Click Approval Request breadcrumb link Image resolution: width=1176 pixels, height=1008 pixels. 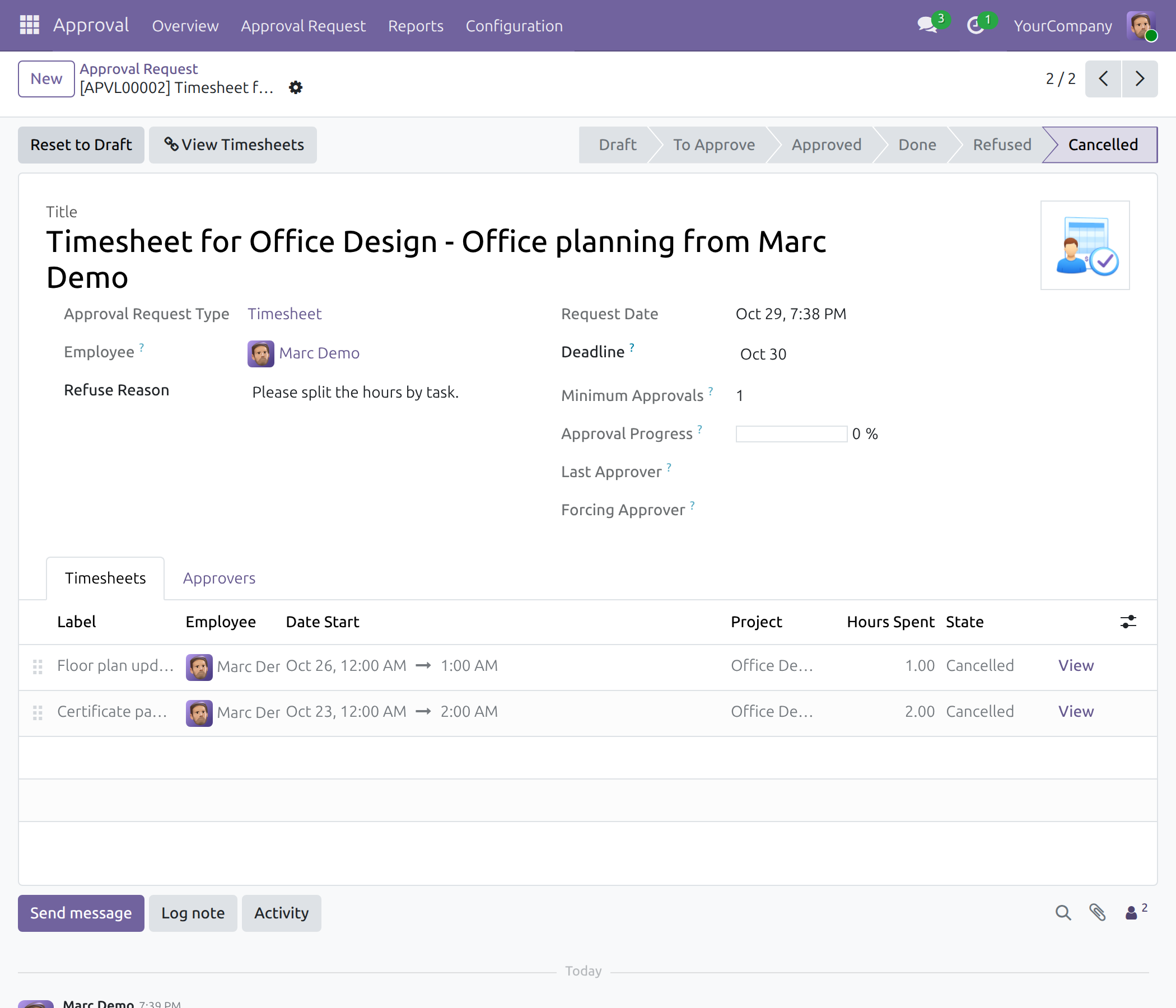[x=138, y=69]
